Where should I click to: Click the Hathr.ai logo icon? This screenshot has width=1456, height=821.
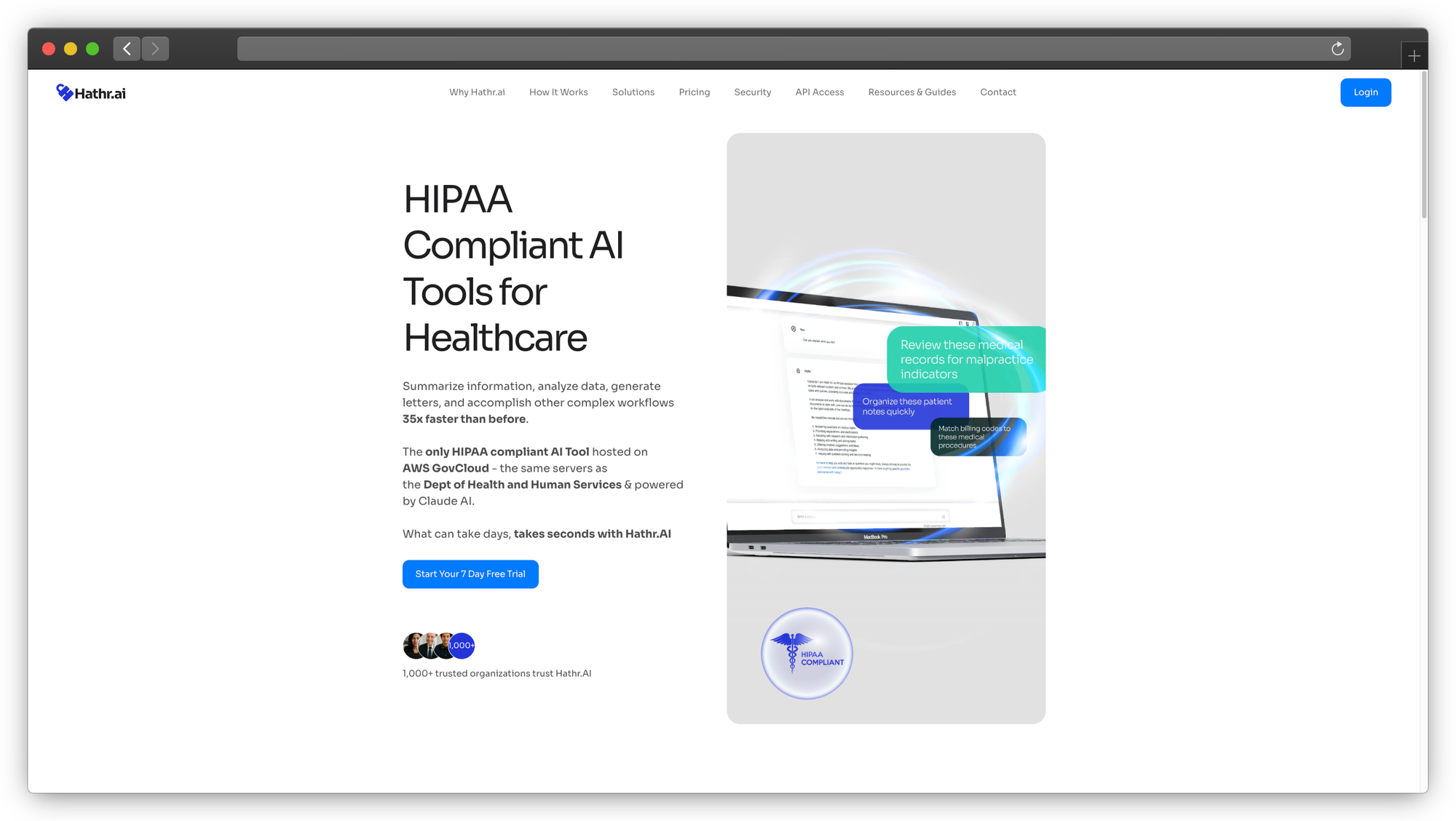pos(65,92)
